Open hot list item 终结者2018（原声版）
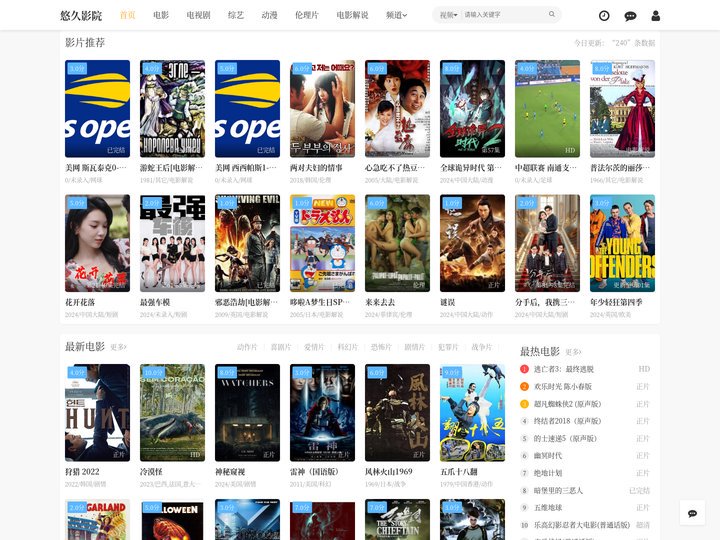This screenshot has width=720, height=540. tap(567, 421)
